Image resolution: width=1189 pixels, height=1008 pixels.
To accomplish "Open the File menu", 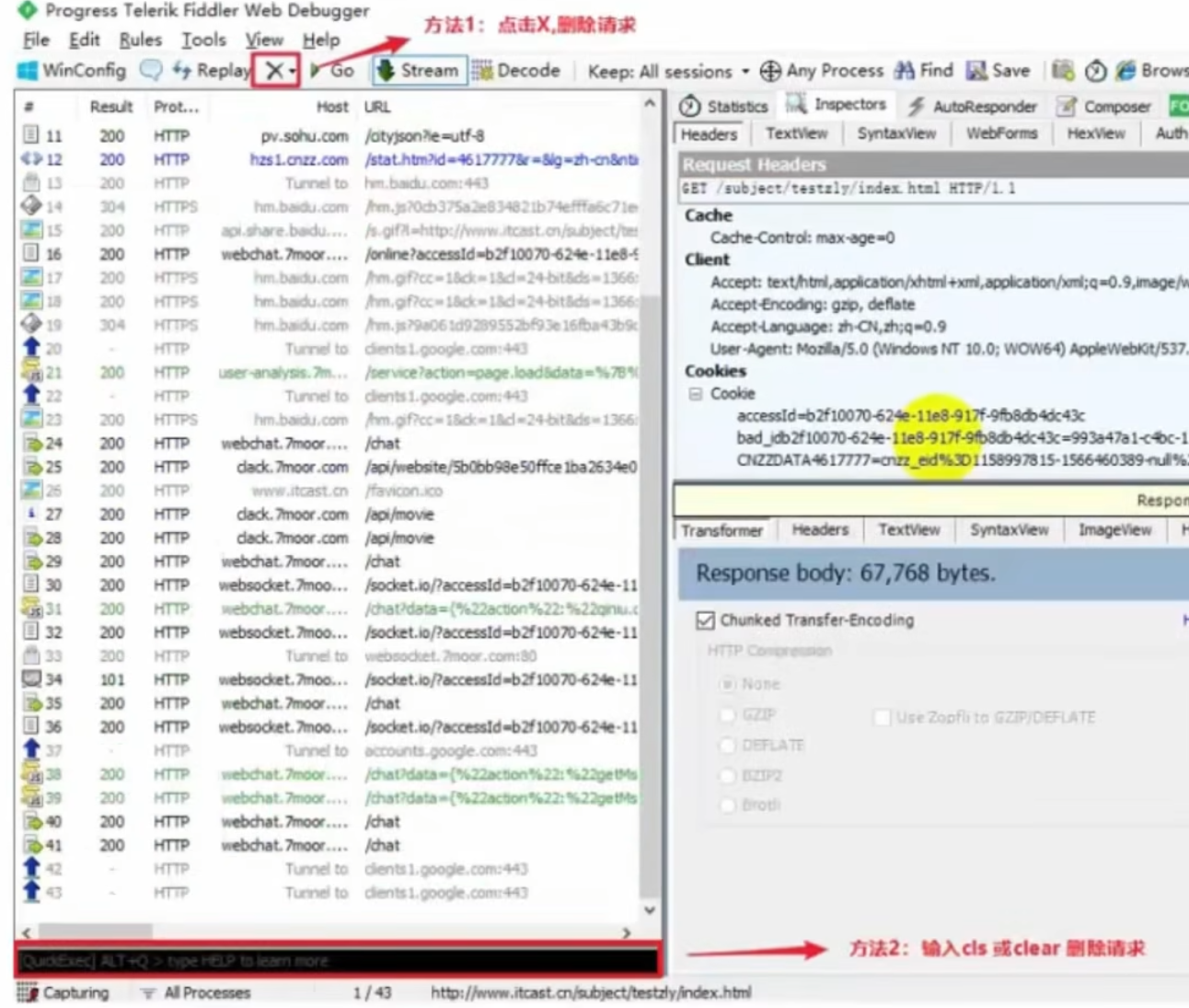I will click(36, 40).
